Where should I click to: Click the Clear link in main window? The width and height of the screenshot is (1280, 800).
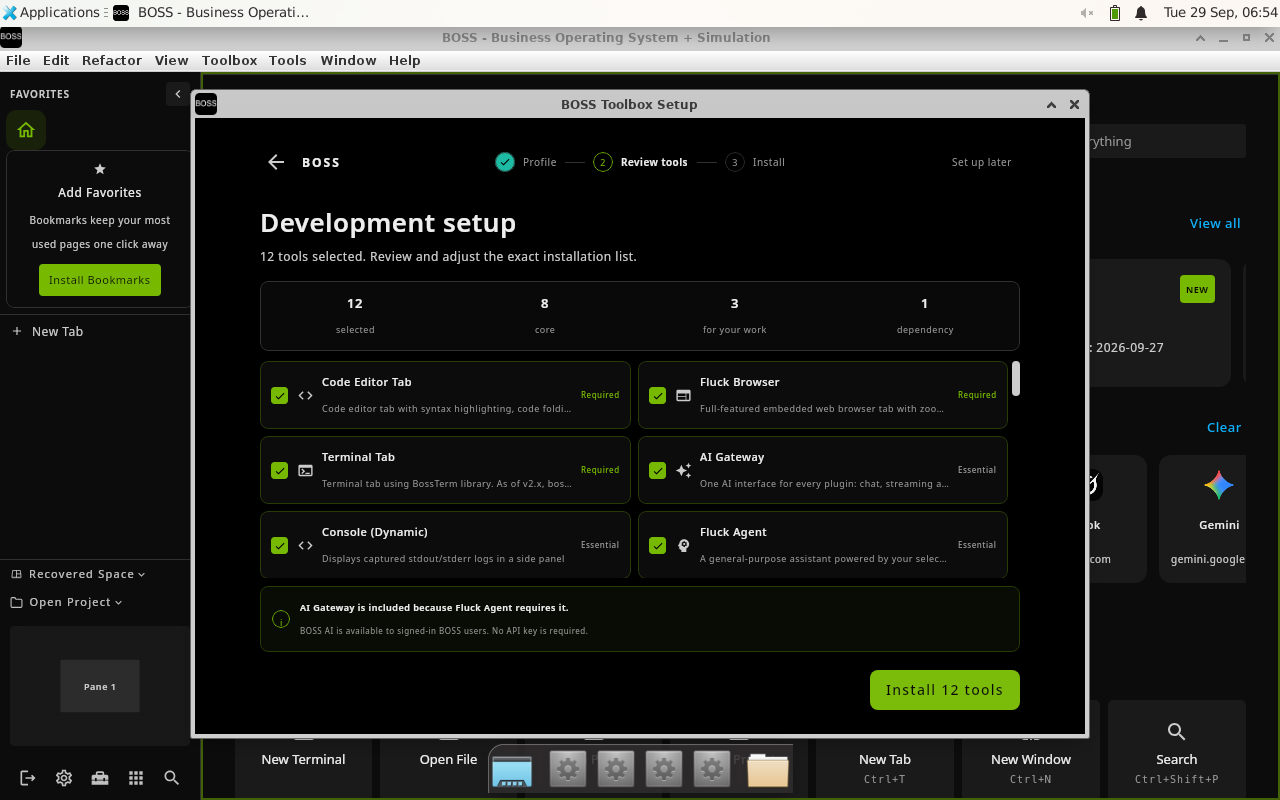tap(1224, 427)
